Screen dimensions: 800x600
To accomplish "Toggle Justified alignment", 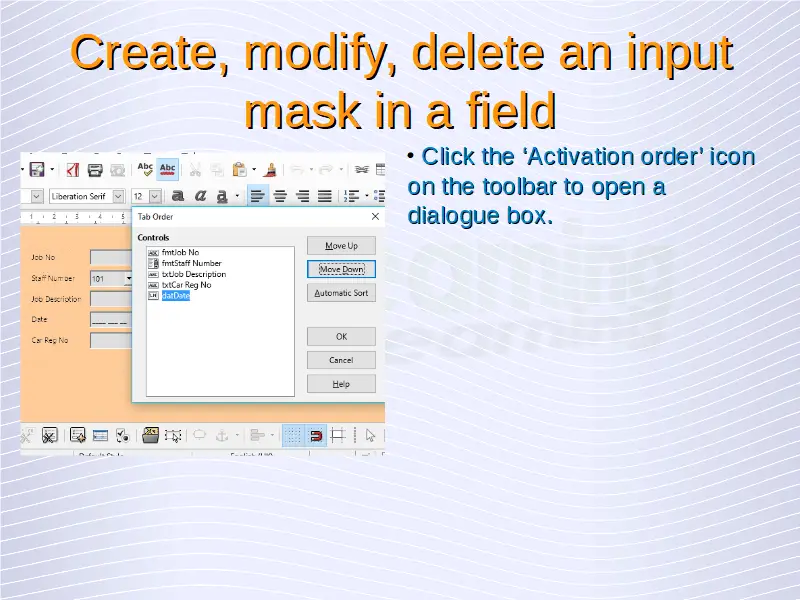I will pyautogui.click(x=325, y=196).
